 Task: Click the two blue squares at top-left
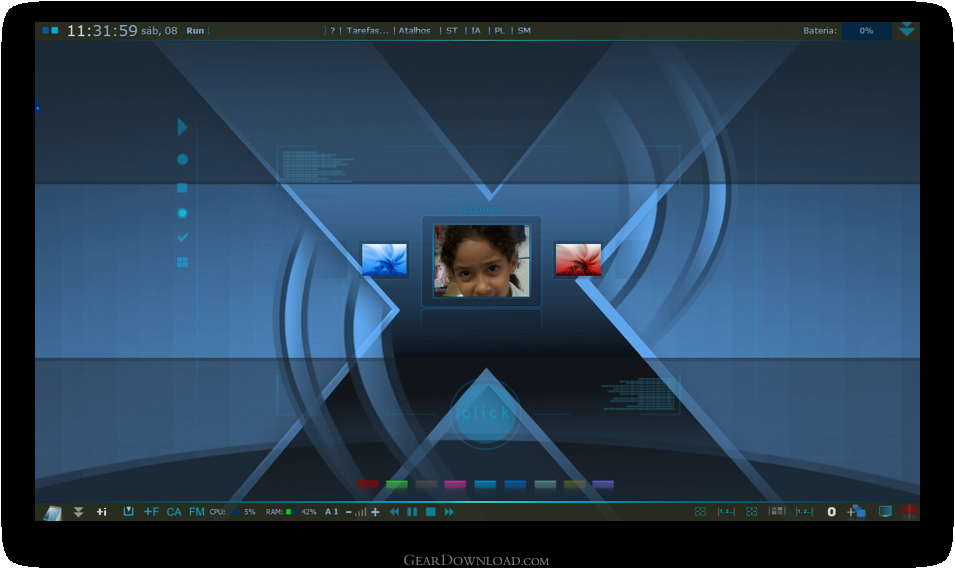pos(50,30)
